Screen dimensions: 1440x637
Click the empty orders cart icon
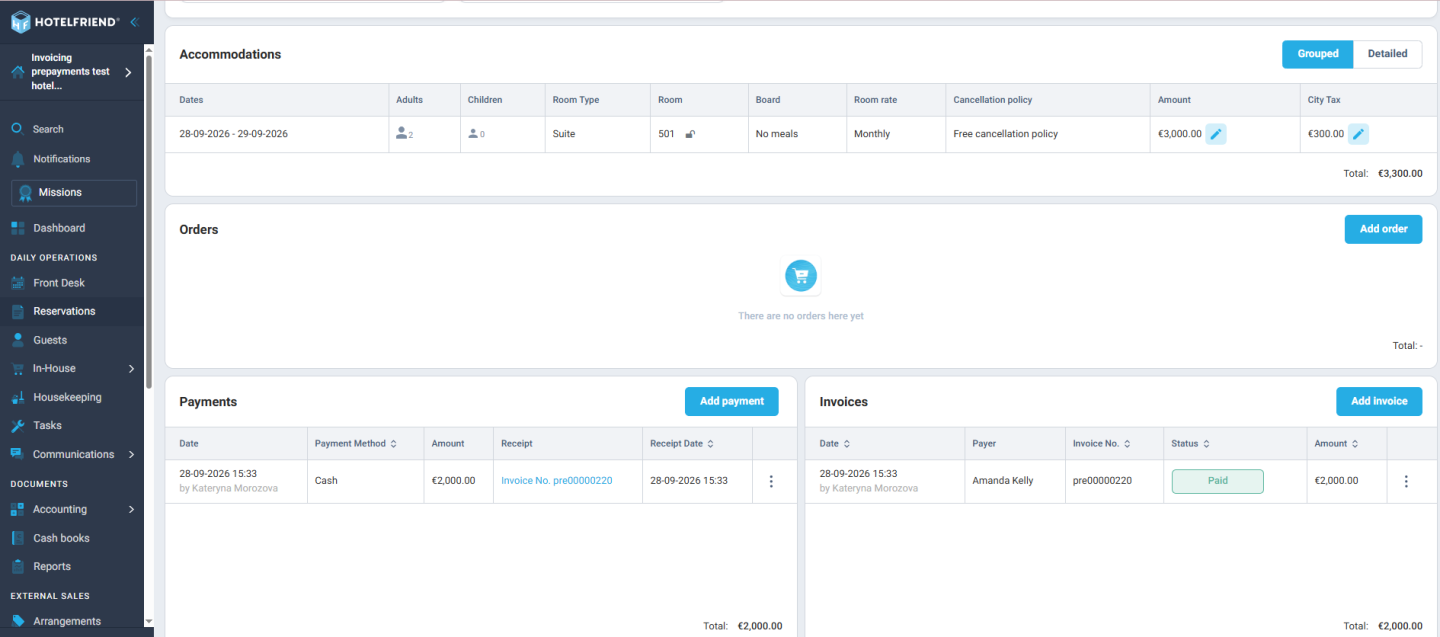(801, 275)
